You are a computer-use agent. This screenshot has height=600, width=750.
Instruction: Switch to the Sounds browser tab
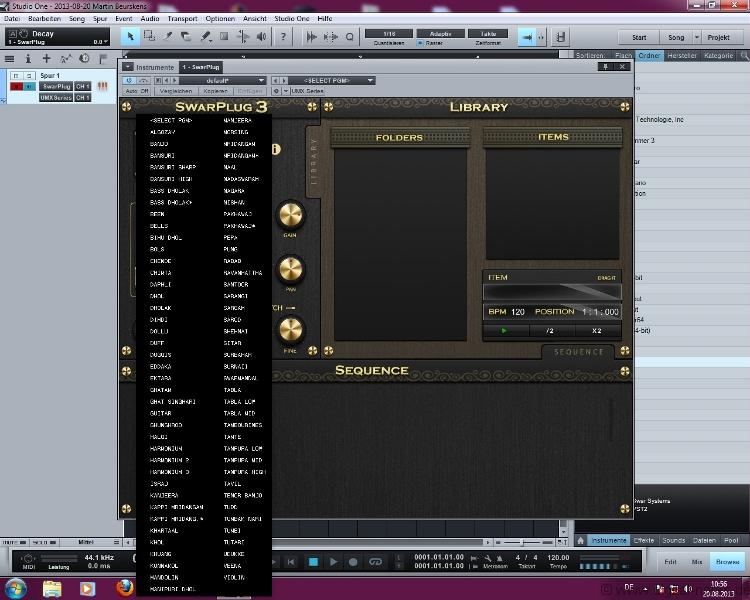[x=673, y=540]
